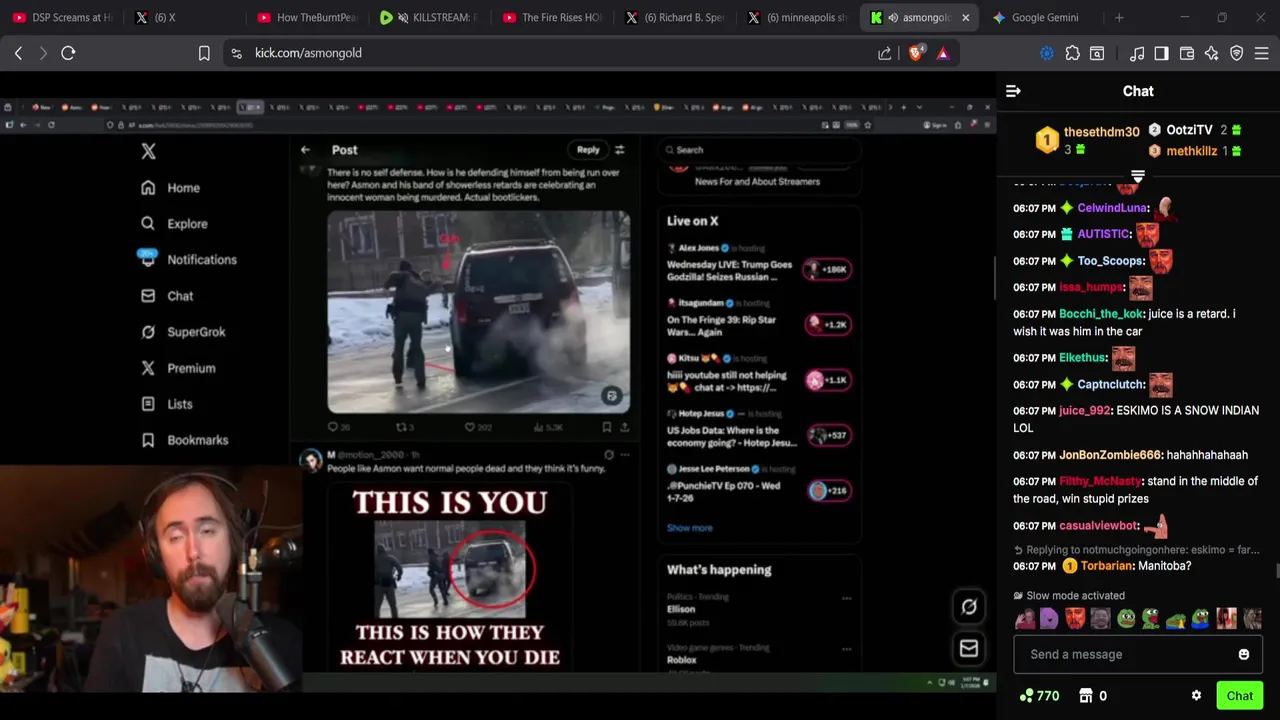Click username juice_992 in chat

1085,411
